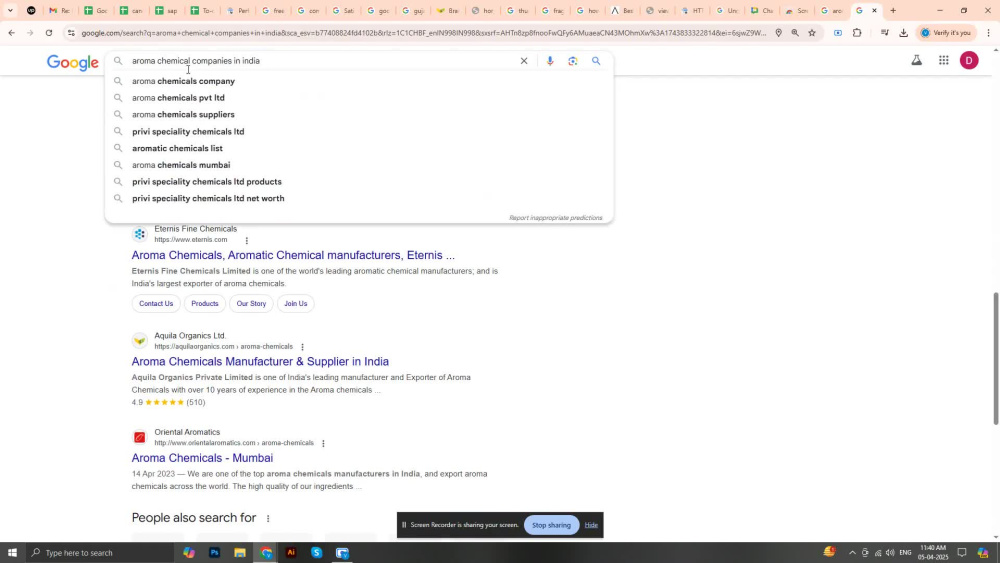Switch to the 'Perl' tab
The width and height of the screenshot is (1000, 563).
click(238, 10)
